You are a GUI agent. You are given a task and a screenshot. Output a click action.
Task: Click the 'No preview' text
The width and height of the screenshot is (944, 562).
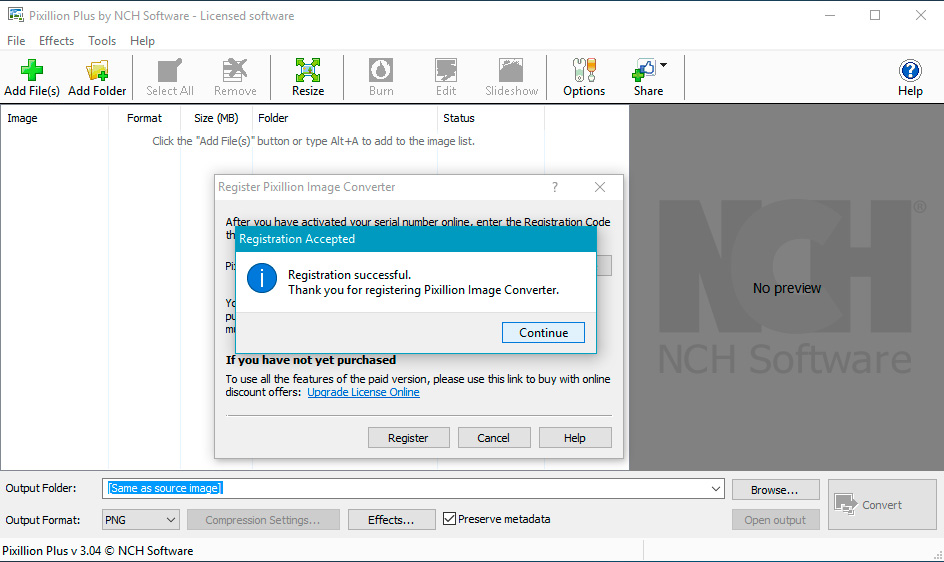pos(786,288)
